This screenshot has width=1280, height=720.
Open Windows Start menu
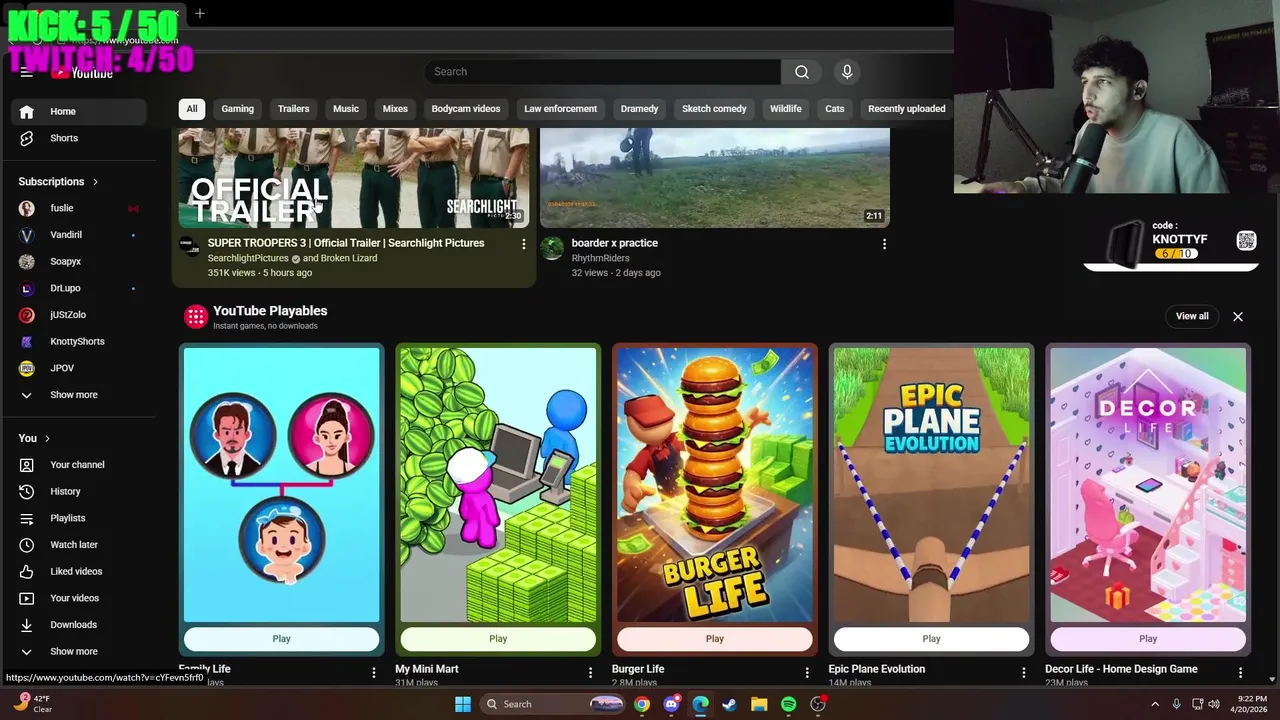(463, 704)
